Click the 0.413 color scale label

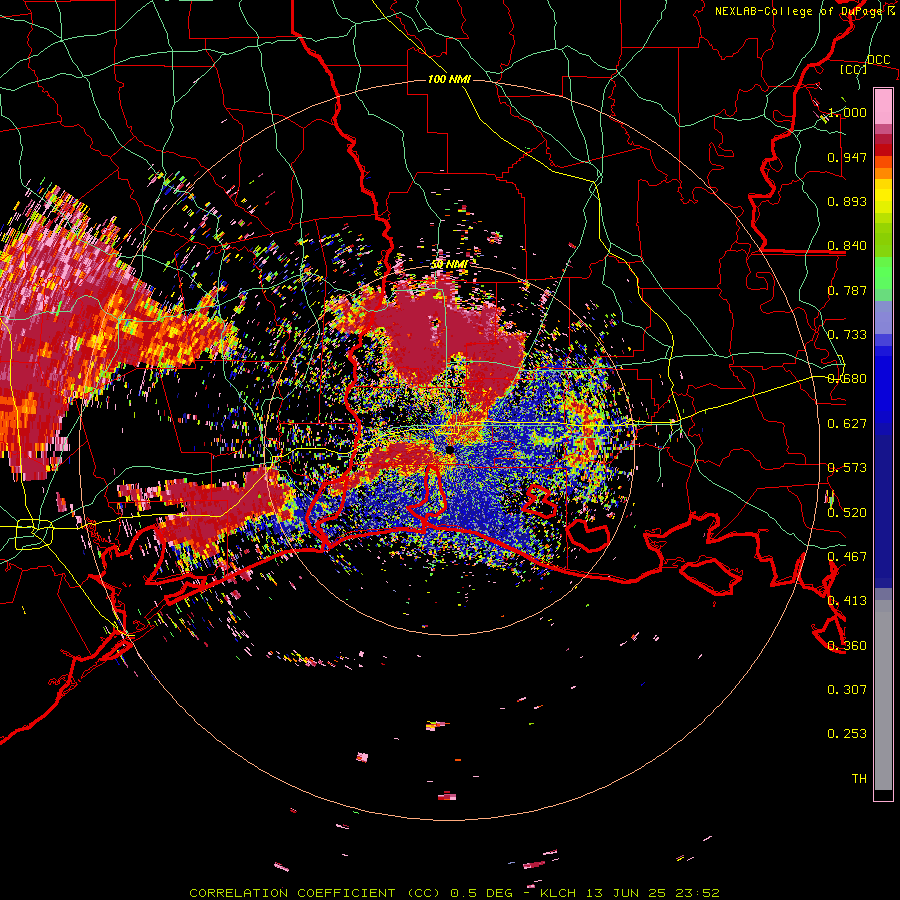(847, 601)
